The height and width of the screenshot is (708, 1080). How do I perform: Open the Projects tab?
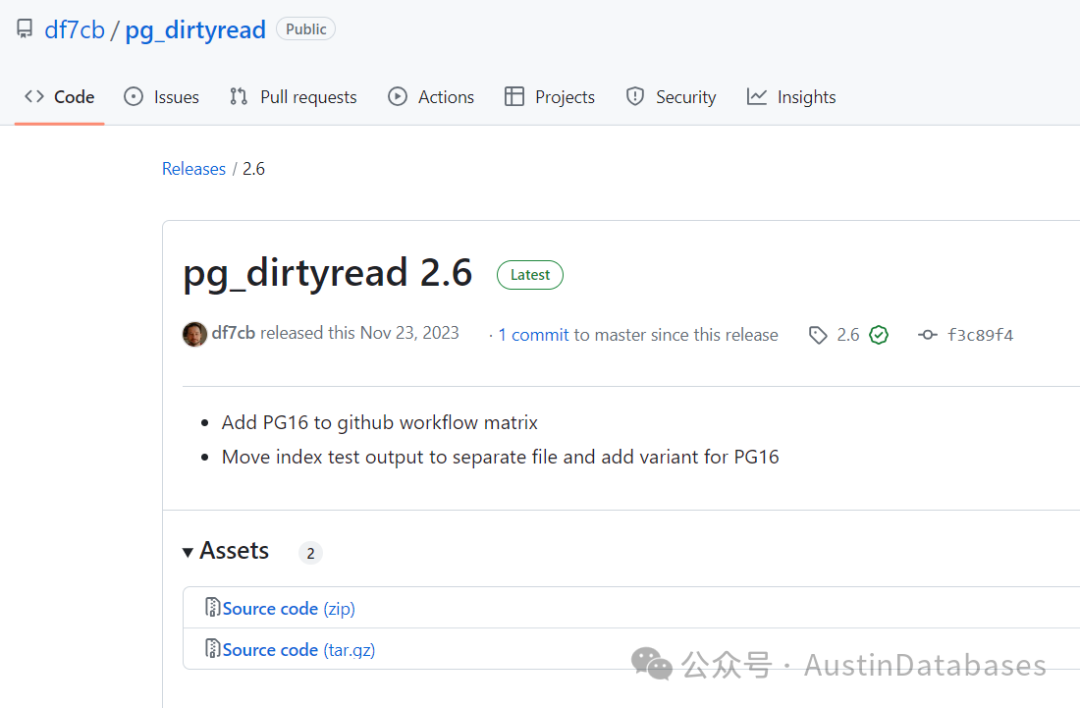coord(550,97)
